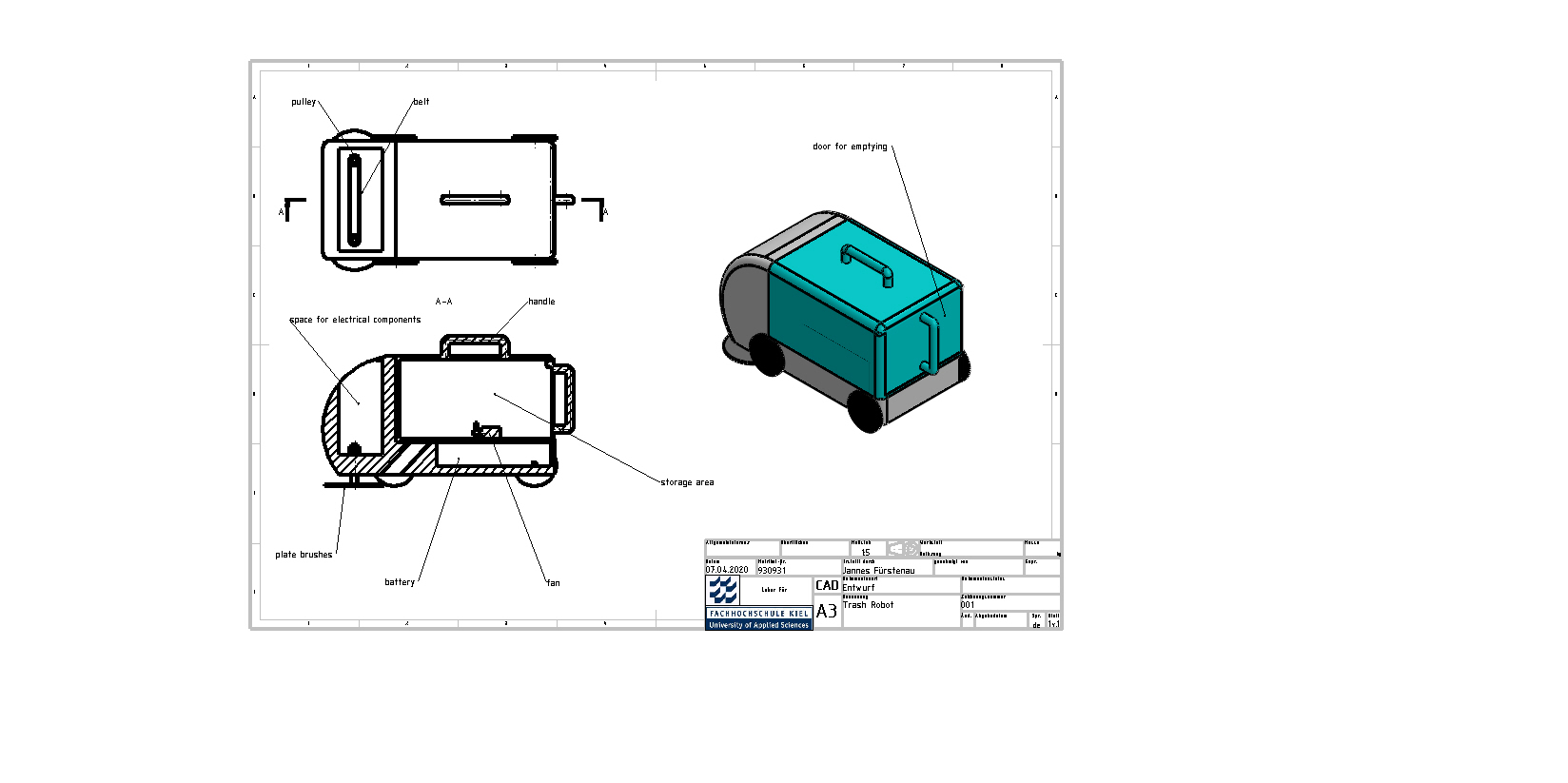Click the large A3 paper size mark
This screenshot has width=1568, height=783.
coord(827,612)
